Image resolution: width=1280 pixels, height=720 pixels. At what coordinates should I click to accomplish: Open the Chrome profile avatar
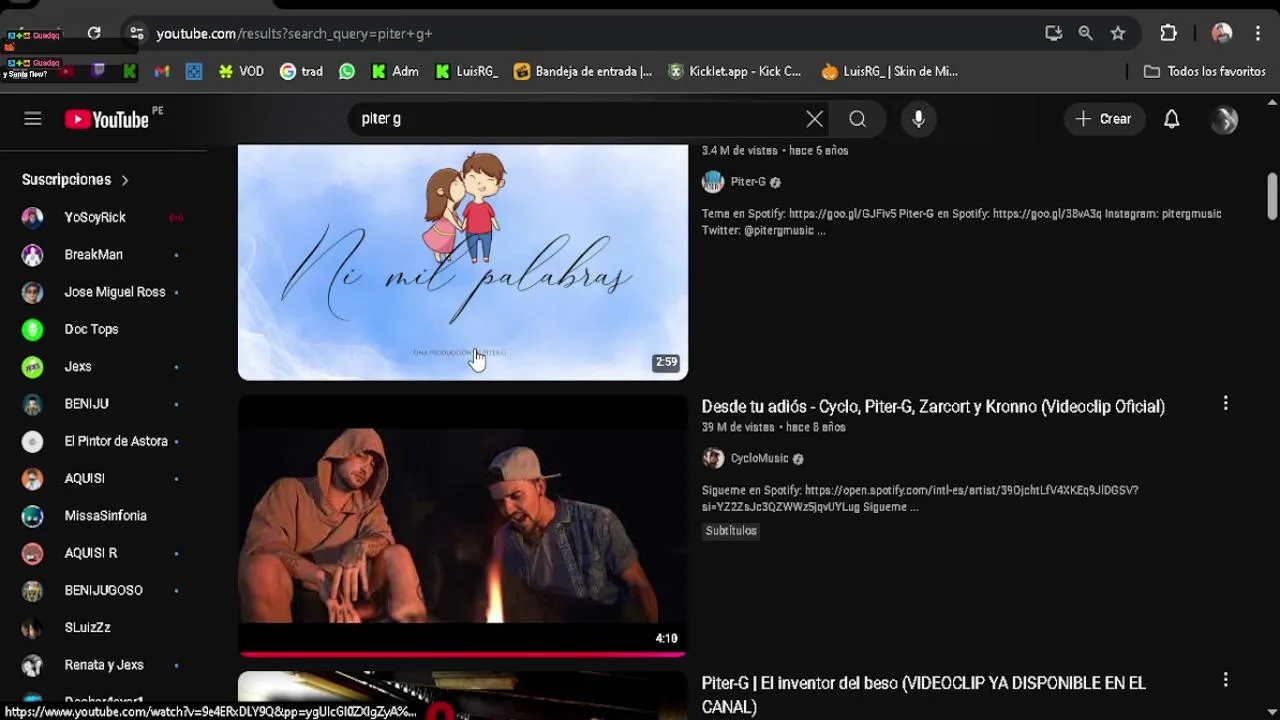coord(1222,33)
